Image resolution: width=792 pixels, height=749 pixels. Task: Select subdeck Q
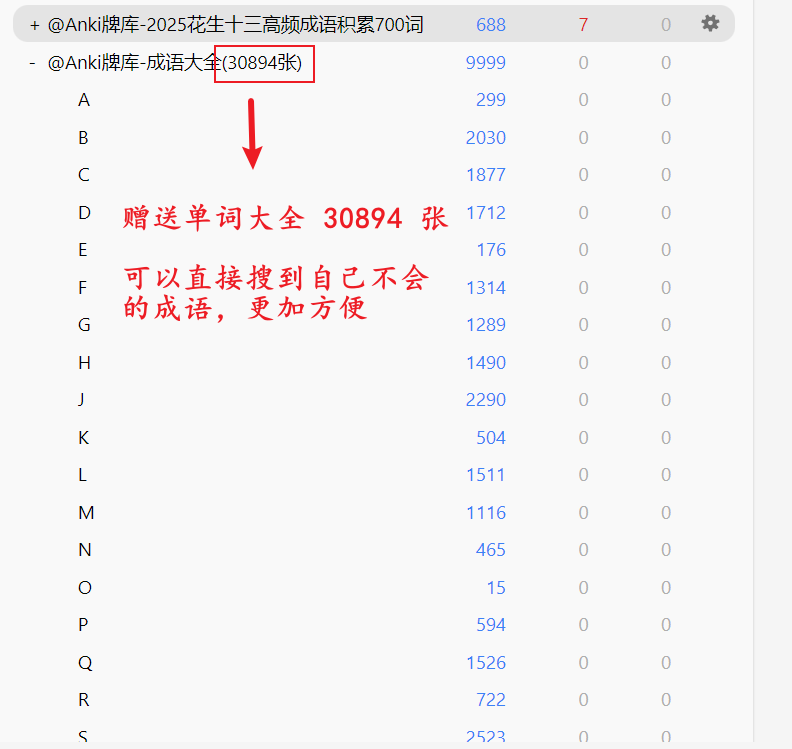[85, 663]
